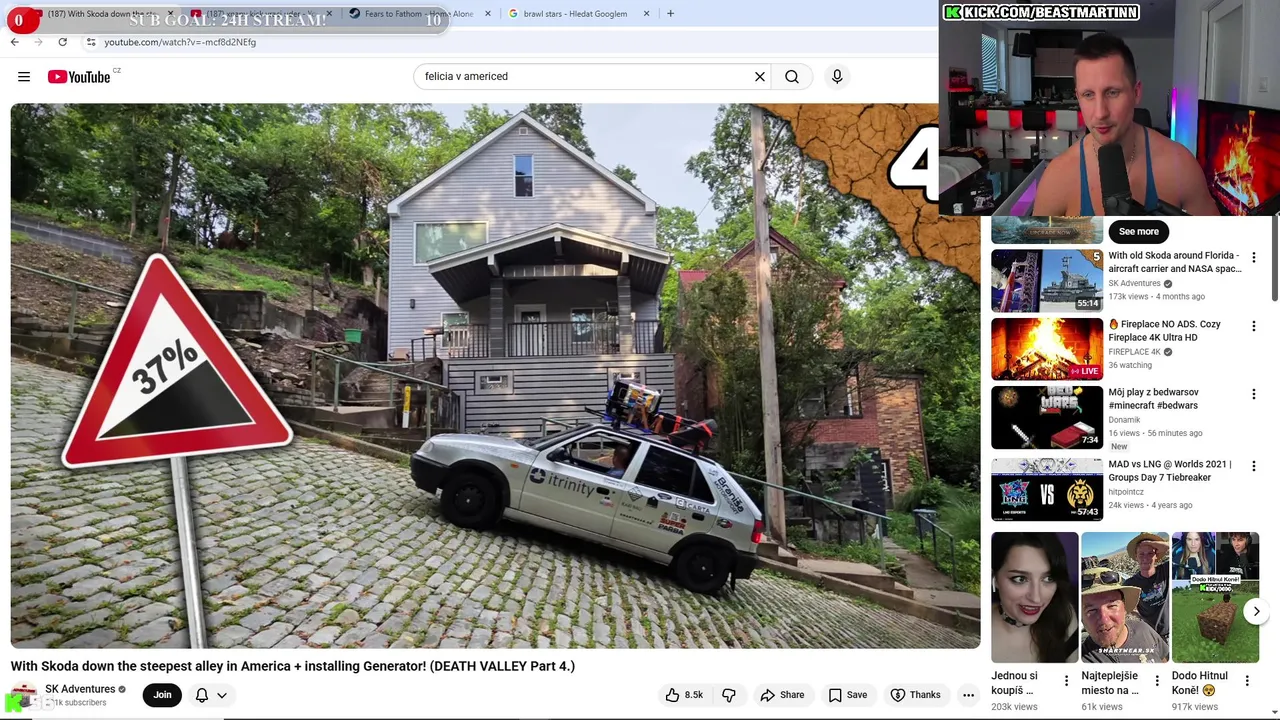Open Najteplejšie miesto short thumbnail

pyautogui.click(x=1125, y=597)
